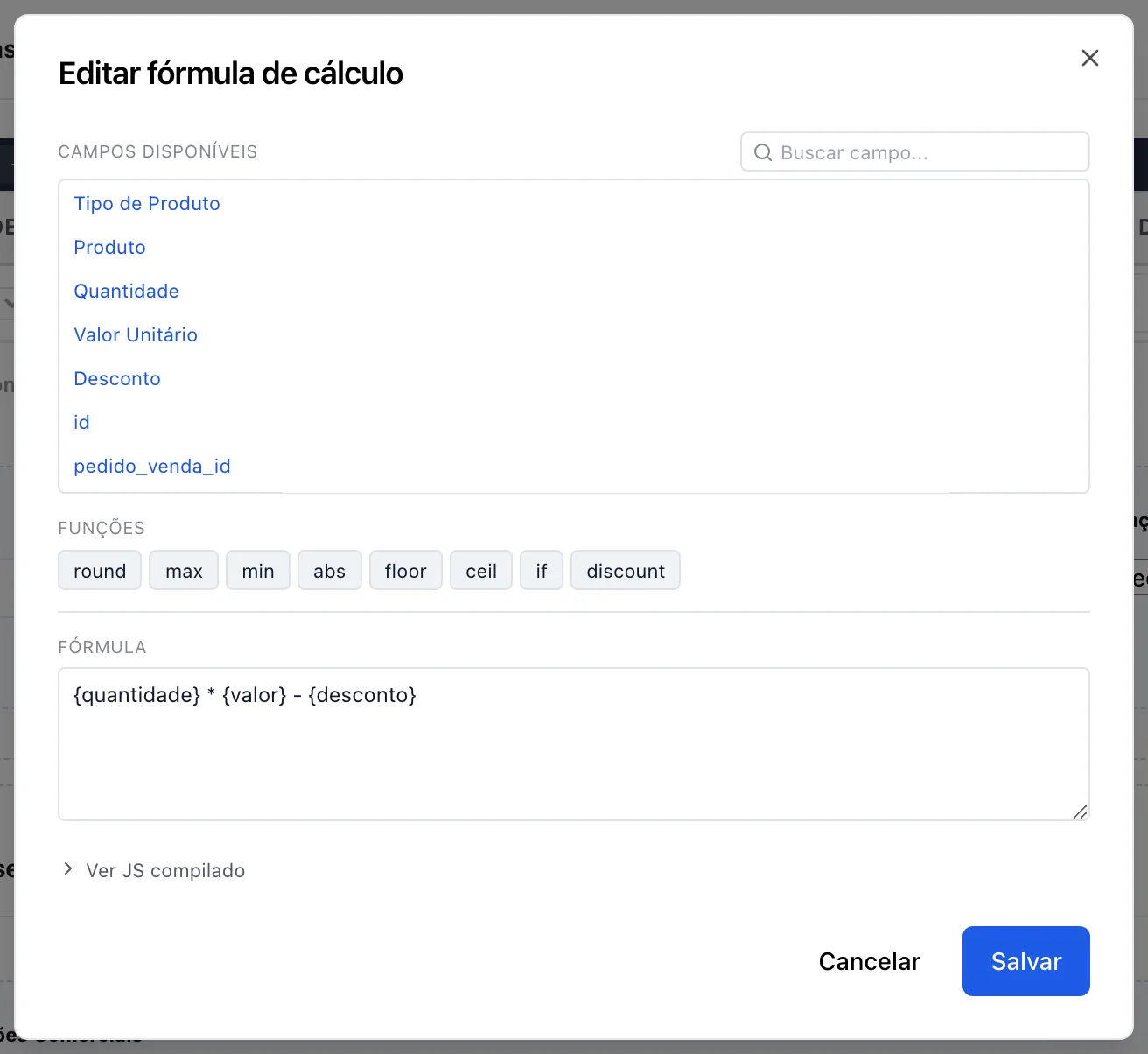Image resolution: width=1148 pixels, height=1054 pixels.
Task: Insert the pedido_venda_id field
Action: pos(152,466)
